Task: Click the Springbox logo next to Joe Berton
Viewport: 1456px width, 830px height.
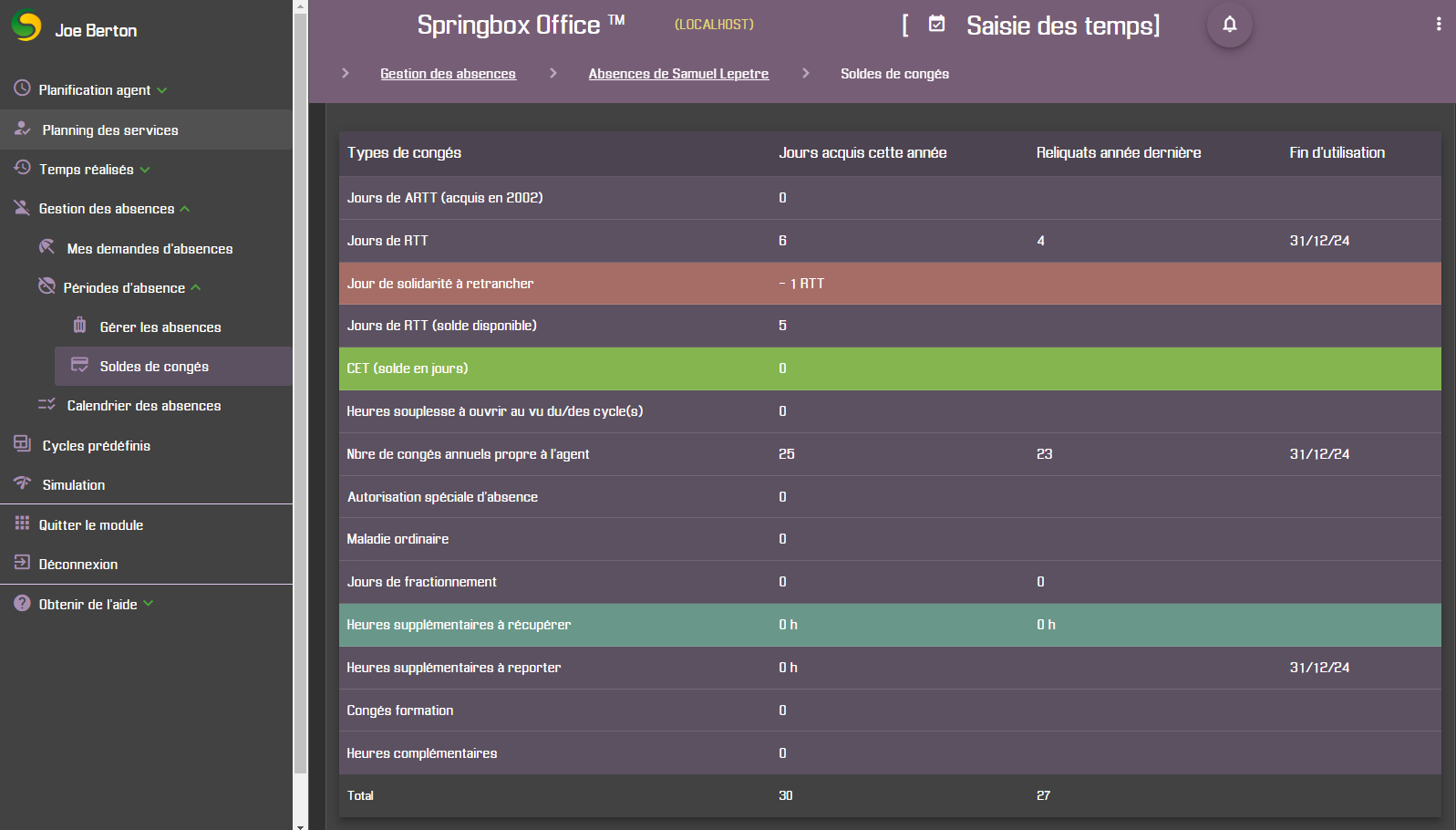Action: tap(26, 26)
